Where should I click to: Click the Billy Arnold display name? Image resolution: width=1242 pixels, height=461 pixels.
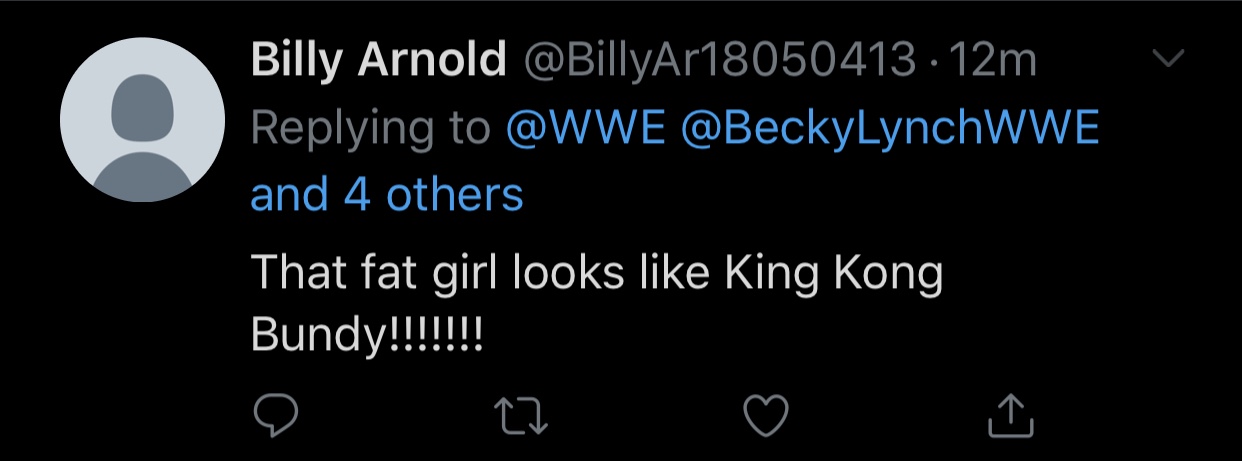[378, 62]
